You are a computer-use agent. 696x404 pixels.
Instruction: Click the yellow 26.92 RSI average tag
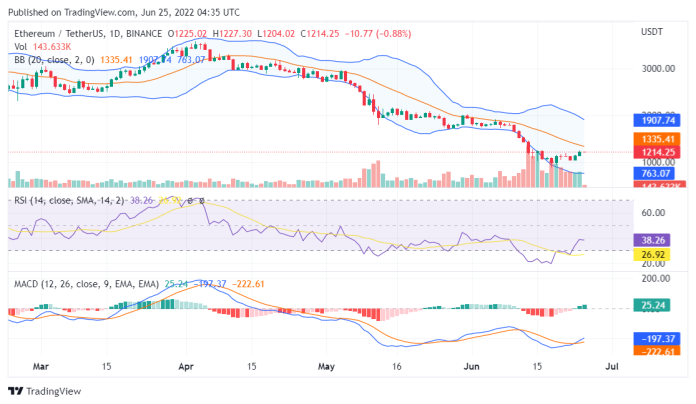coord(655,254)
